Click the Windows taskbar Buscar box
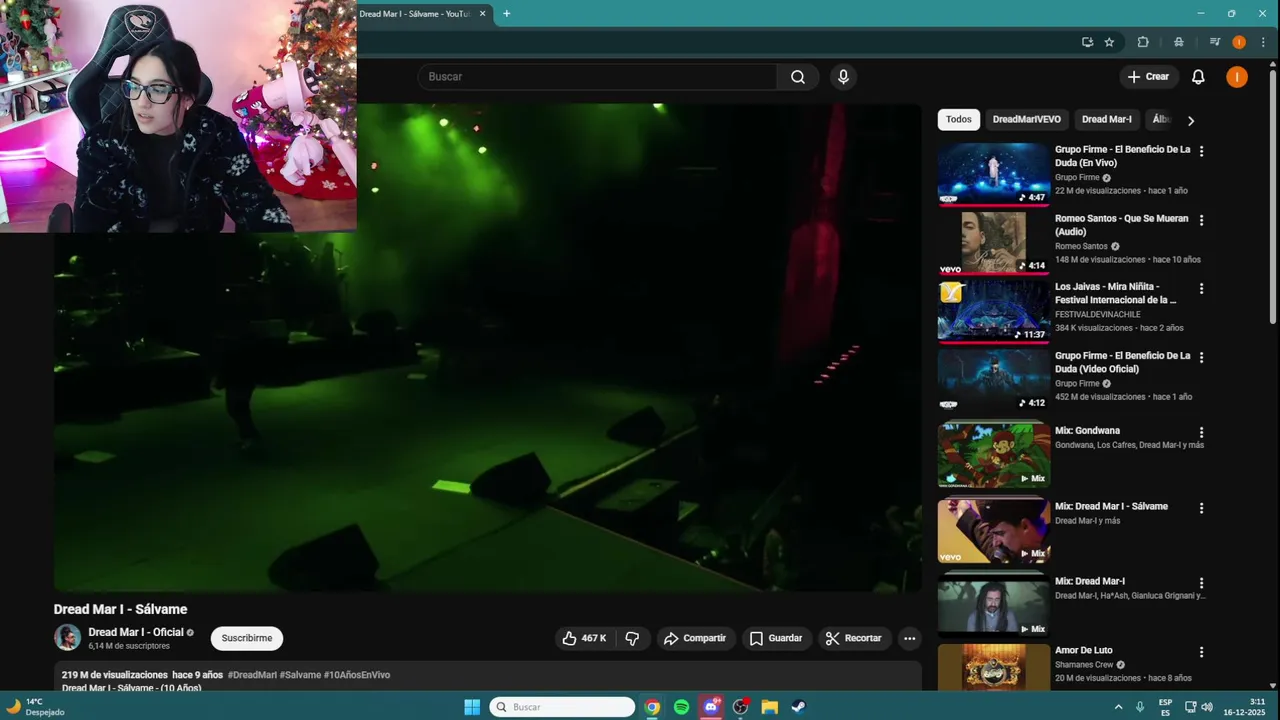 (562, 707)
